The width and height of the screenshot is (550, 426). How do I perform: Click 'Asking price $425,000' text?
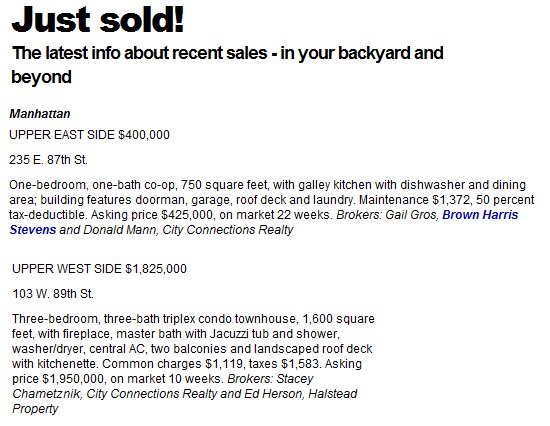(x=153, y=215)
